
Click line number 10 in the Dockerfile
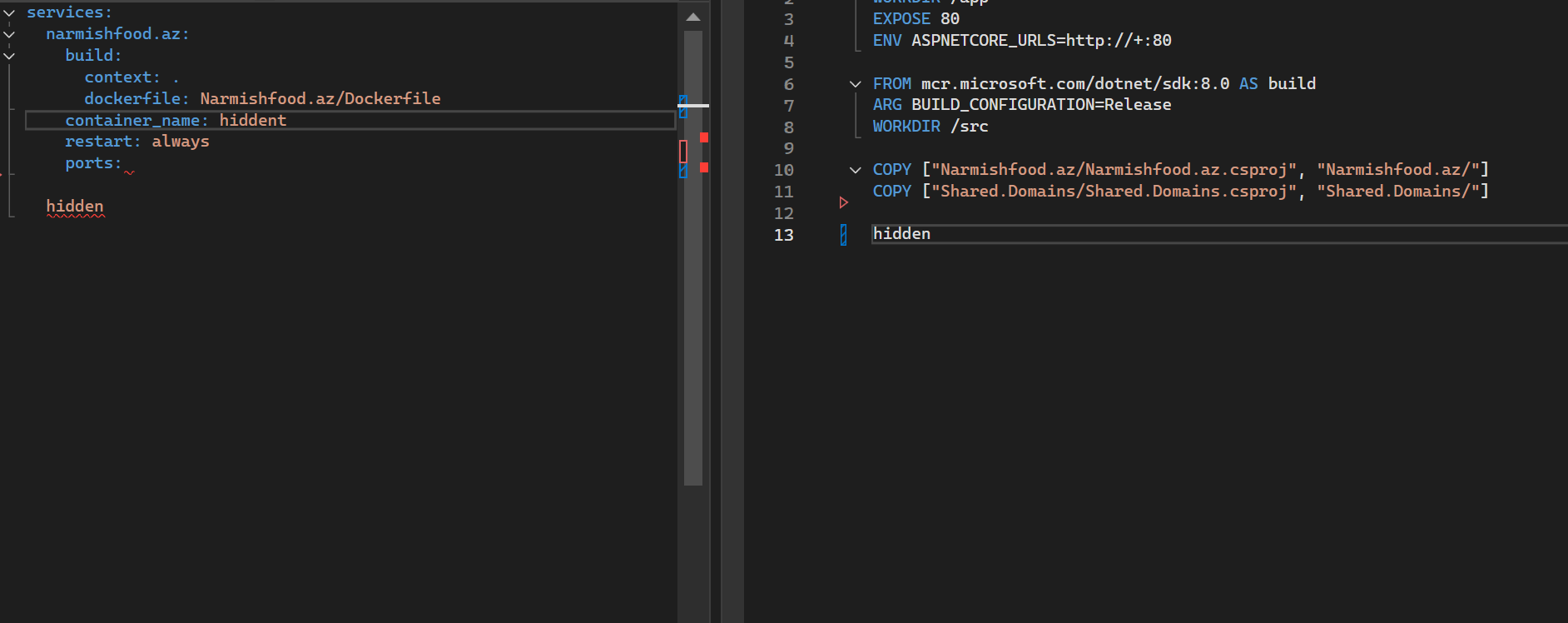[x=783, y=170]
